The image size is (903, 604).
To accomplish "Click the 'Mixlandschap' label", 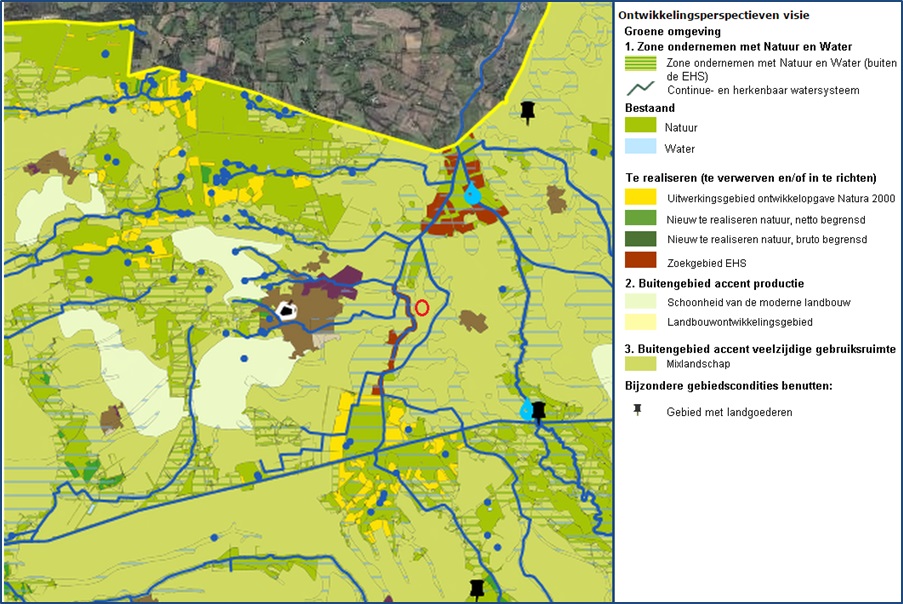I will [x=698, y=364].
